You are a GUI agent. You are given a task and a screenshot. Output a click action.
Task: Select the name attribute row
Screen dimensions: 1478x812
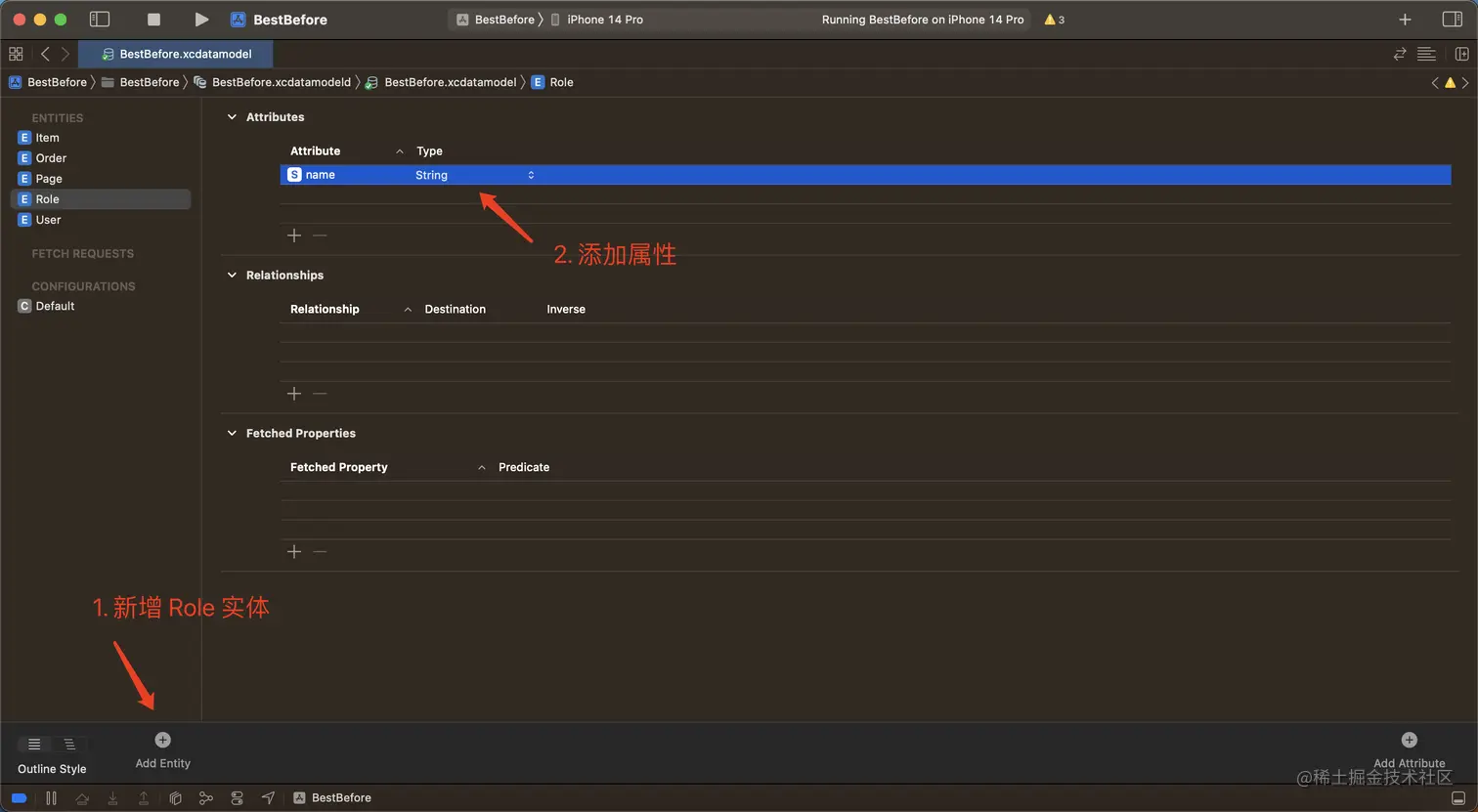[x=865, y=175]
